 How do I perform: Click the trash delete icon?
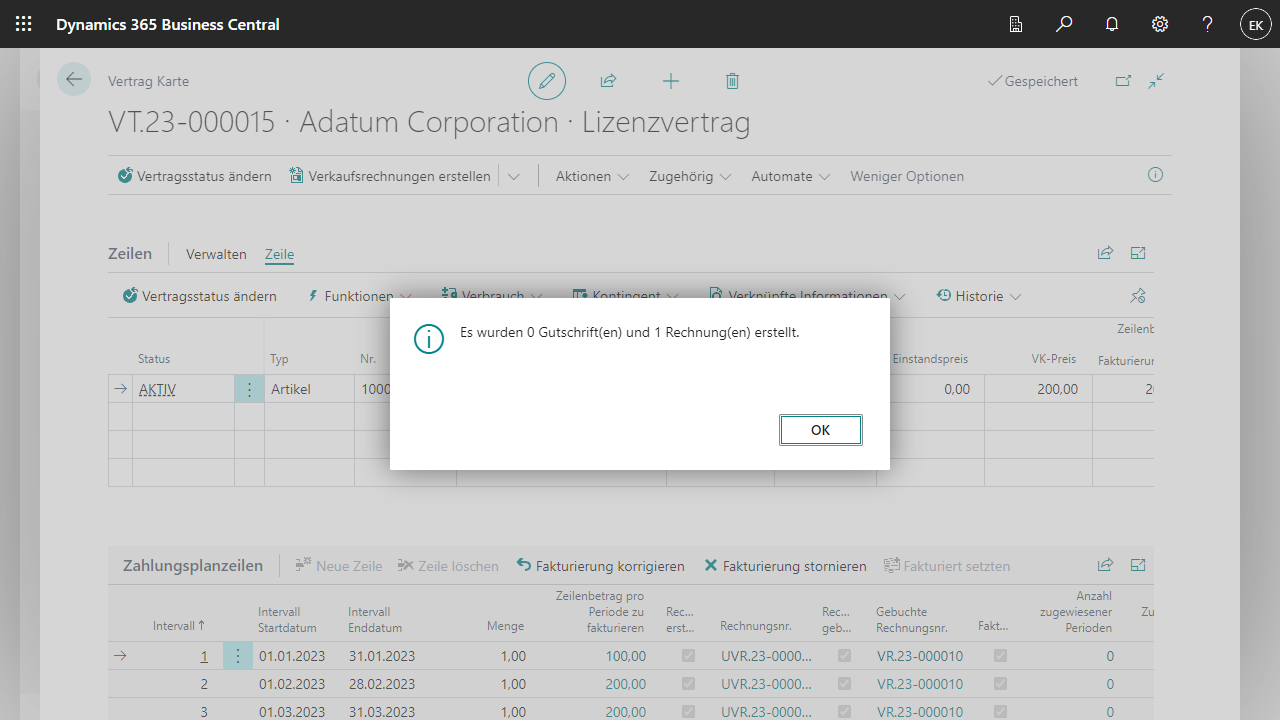click(732, 81)
